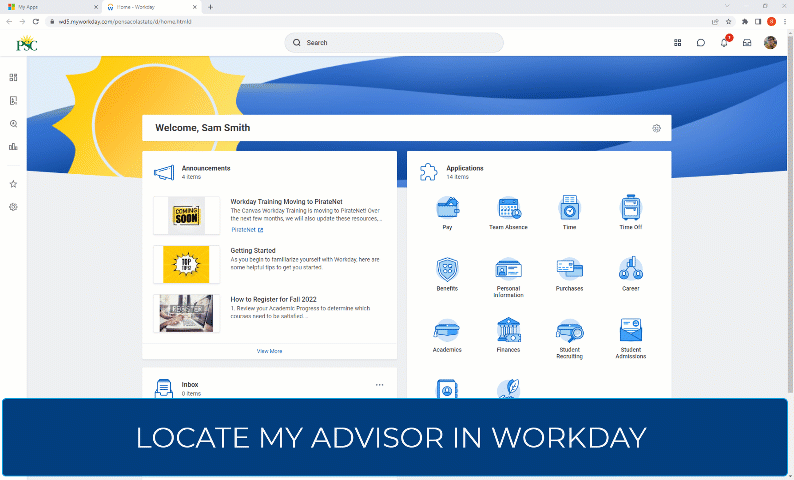This screenshot has width=794, height=480.
Task: Click the document report icon in left sidebar
Action: coord(13,100)
